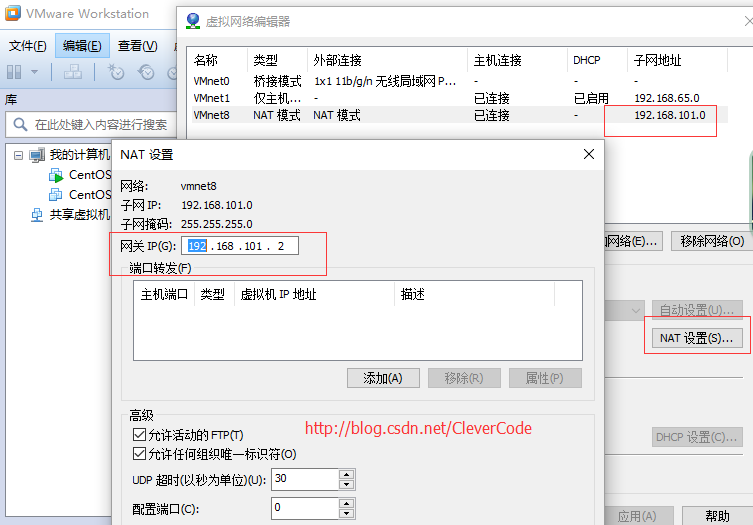Click the library search magnifier icon

tap(20, 125)
